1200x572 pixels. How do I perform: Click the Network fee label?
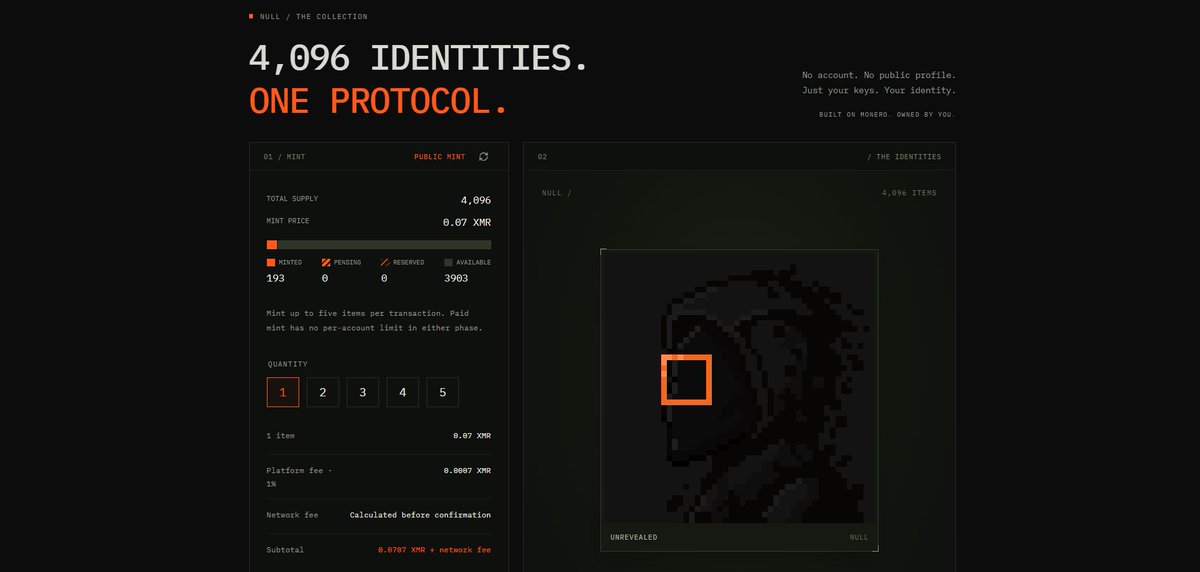pos(292,515)
